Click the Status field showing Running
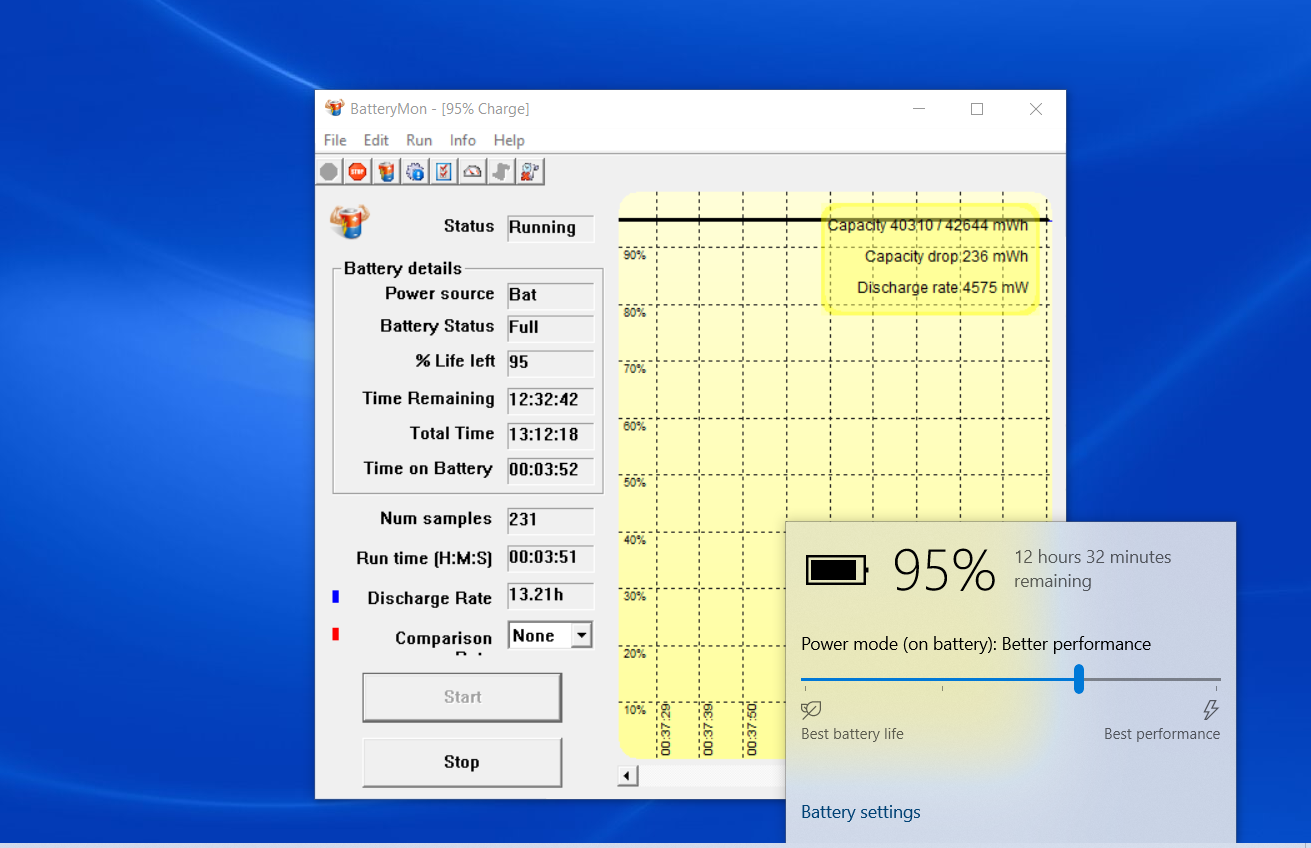Viewport: 1311px width, 848px height. point(550,228)
